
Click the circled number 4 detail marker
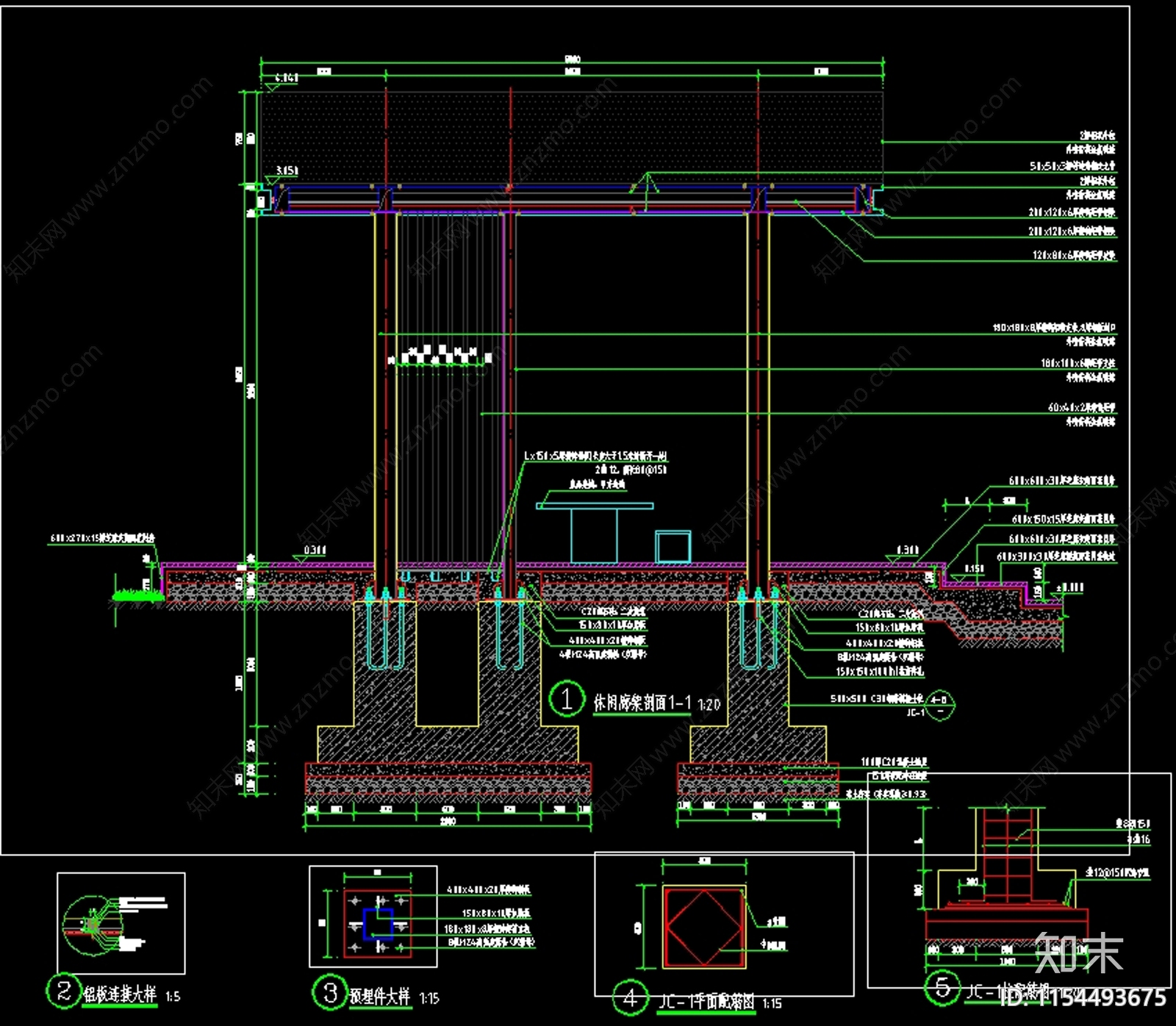pos(631,998)
